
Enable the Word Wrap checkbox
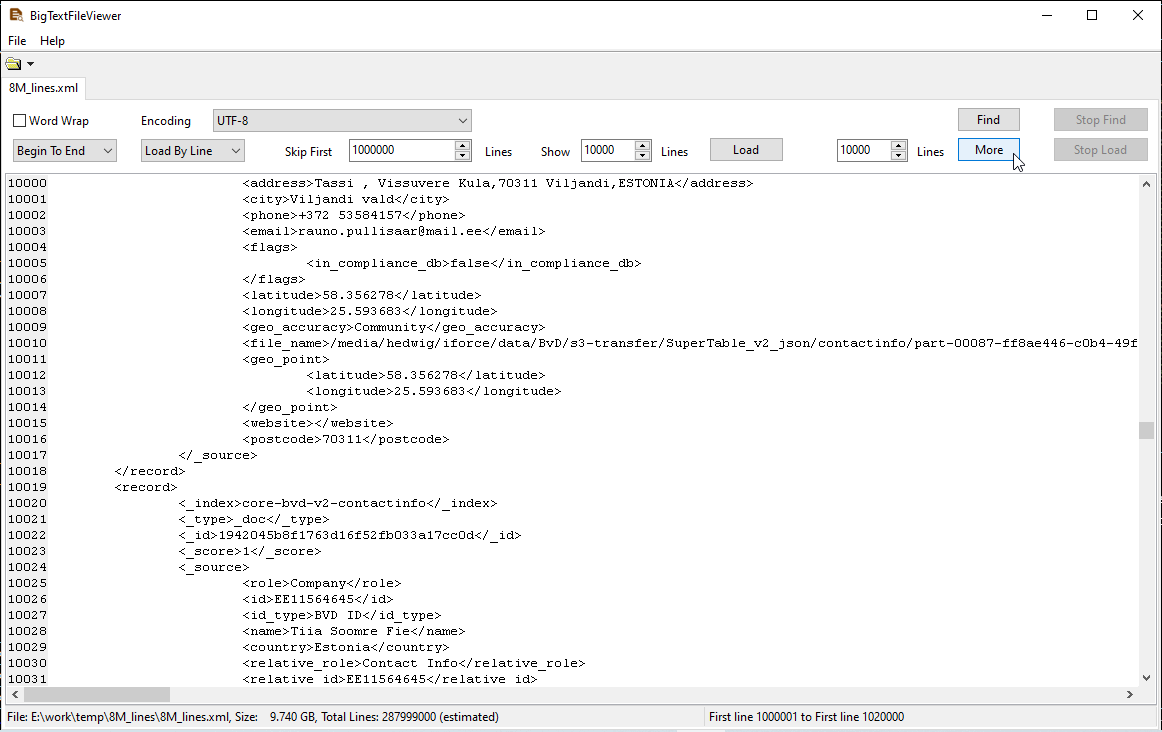20,121
